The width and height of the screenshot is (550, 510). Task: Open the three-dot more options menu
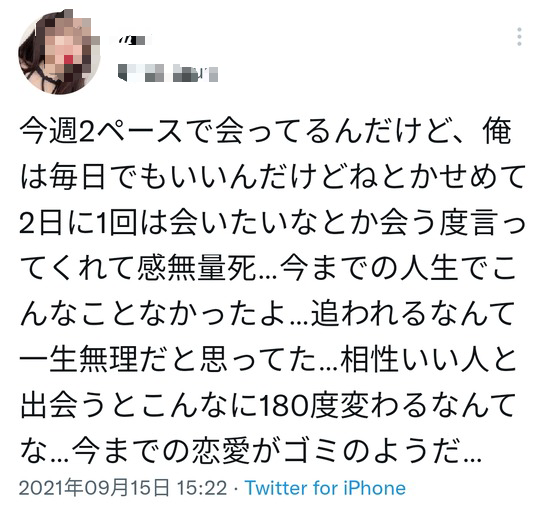point(519,36)
